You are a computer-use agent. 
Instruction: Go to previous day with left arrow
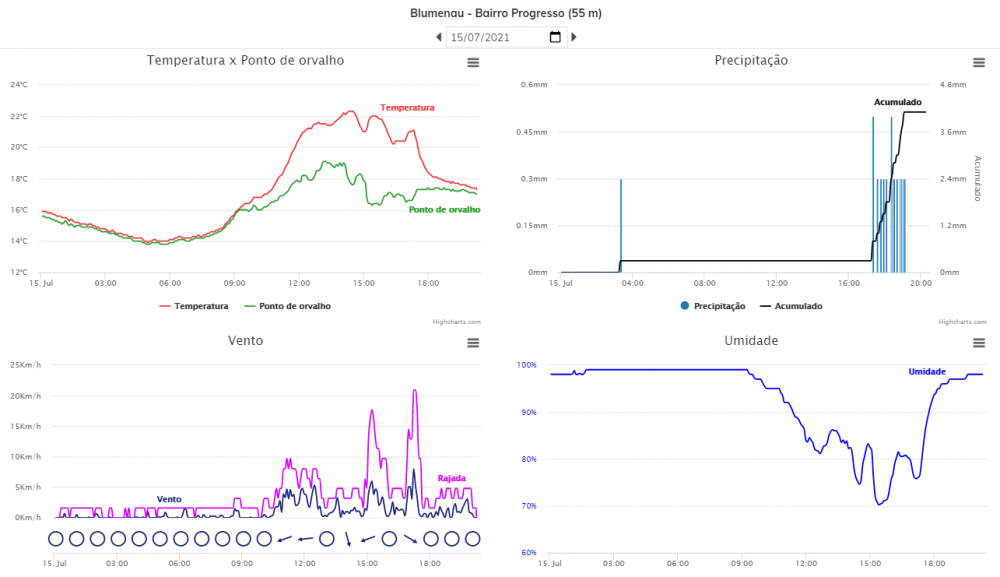tap(438, 37)
